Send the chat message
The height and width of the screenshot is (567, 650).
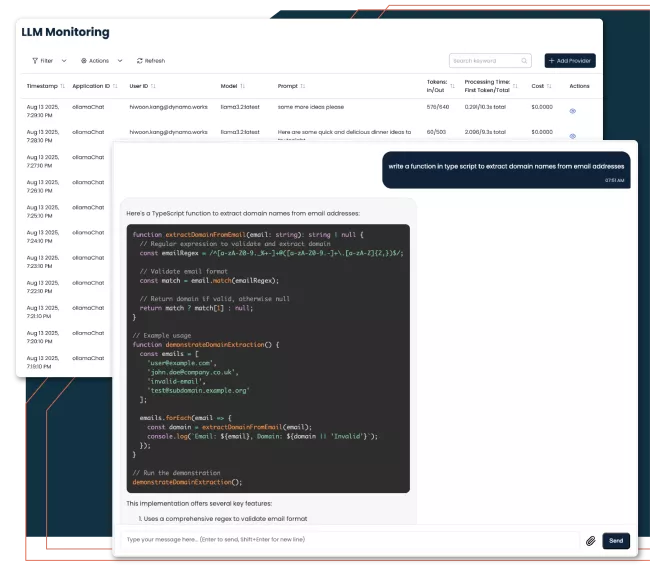pos(616,540)
